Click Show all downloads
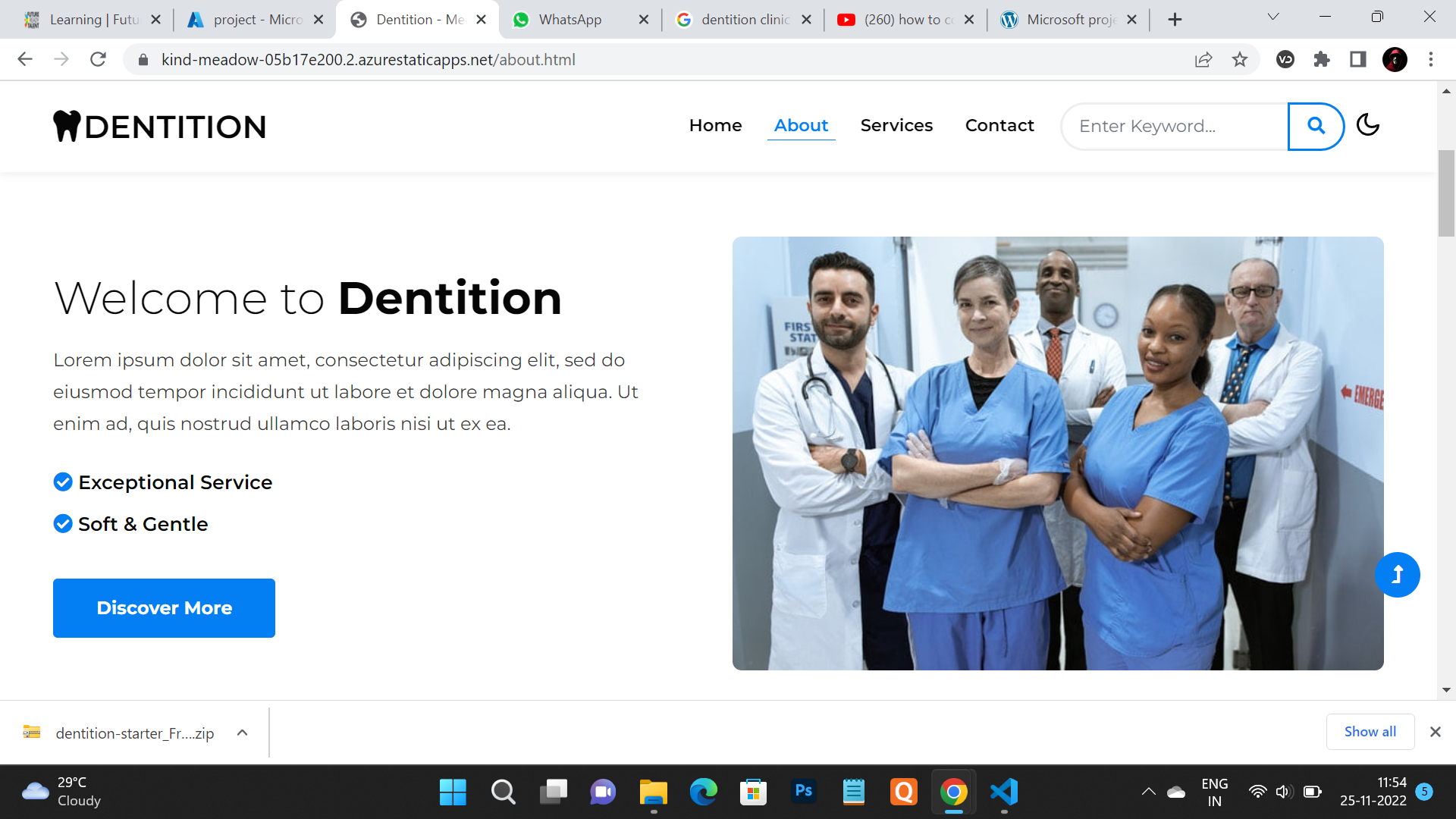 point(1370,732)
